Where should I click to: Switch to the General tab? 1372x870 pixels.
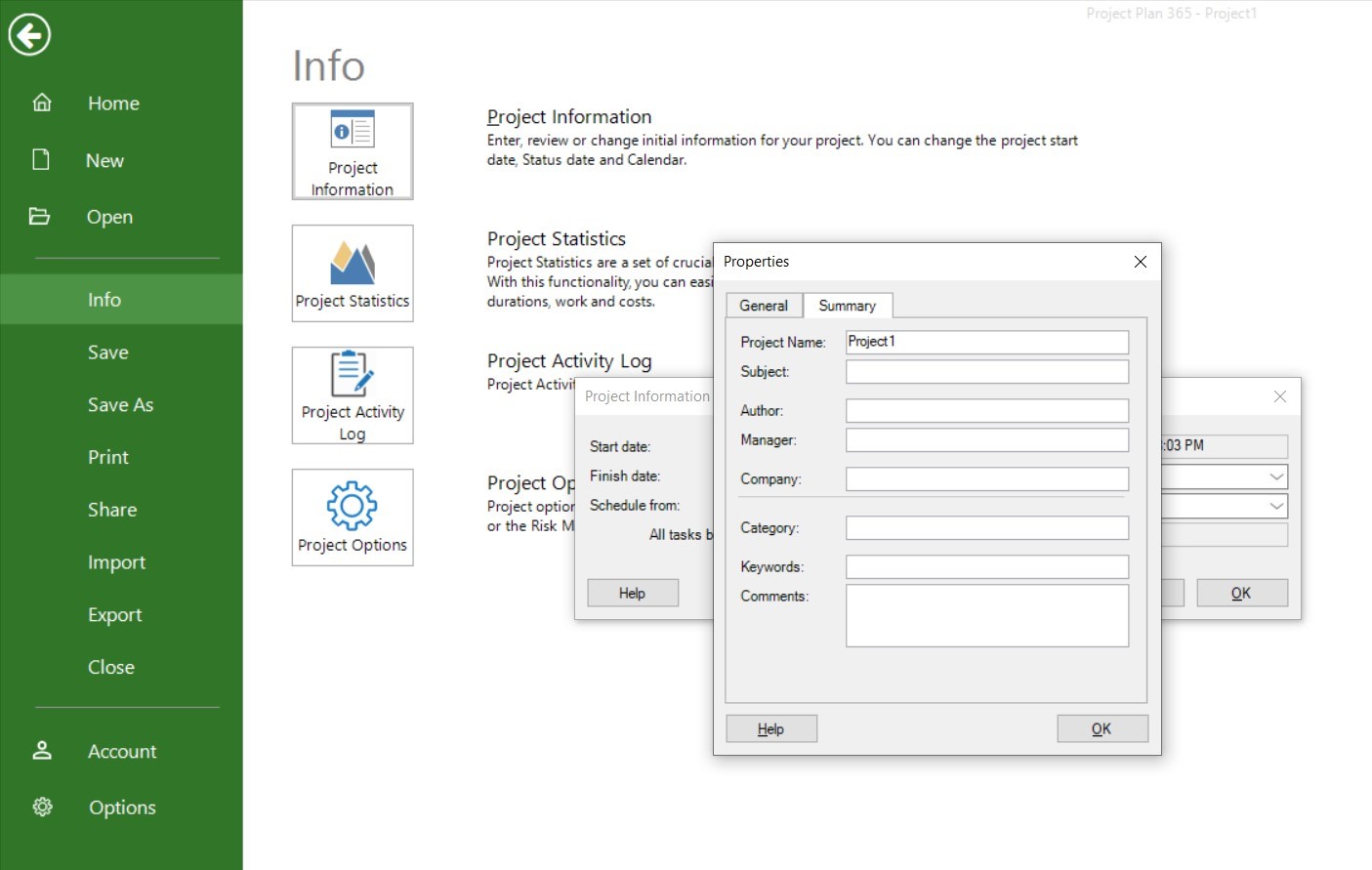pyautogui.click(x=764, y=306)
